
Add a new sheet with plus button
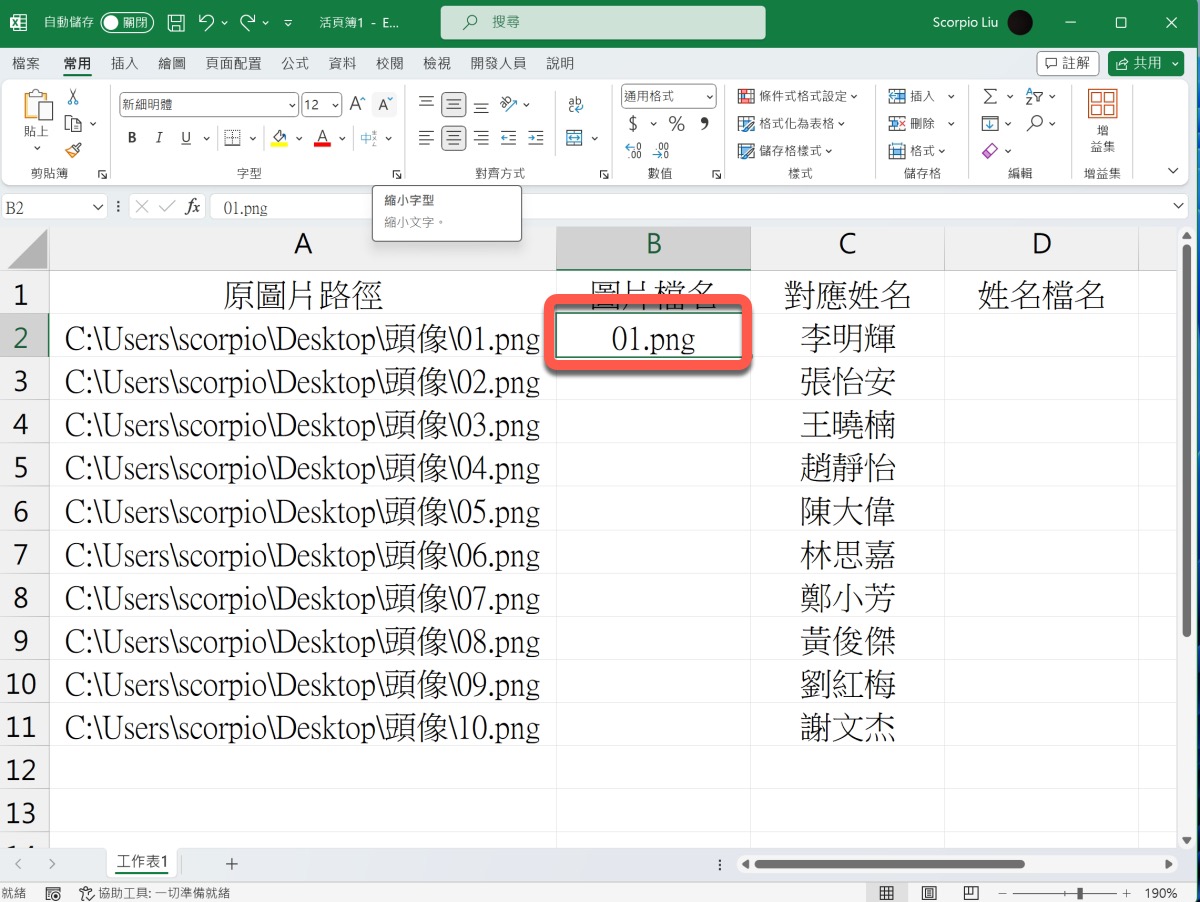tap(232, 863)
